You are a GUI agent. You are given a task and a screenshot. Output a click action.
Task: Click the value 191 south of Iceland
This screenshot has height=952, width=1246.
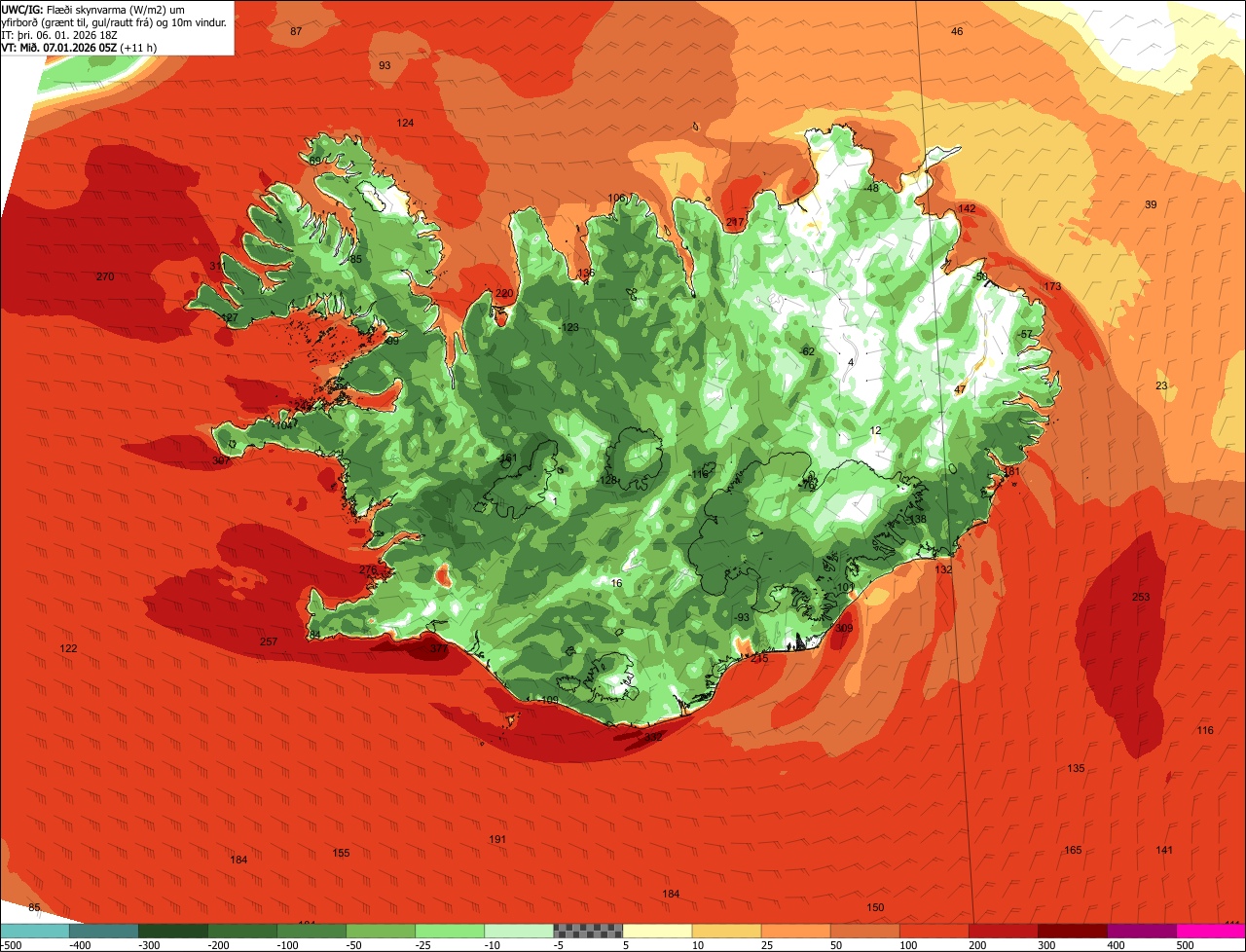[497, 840]
